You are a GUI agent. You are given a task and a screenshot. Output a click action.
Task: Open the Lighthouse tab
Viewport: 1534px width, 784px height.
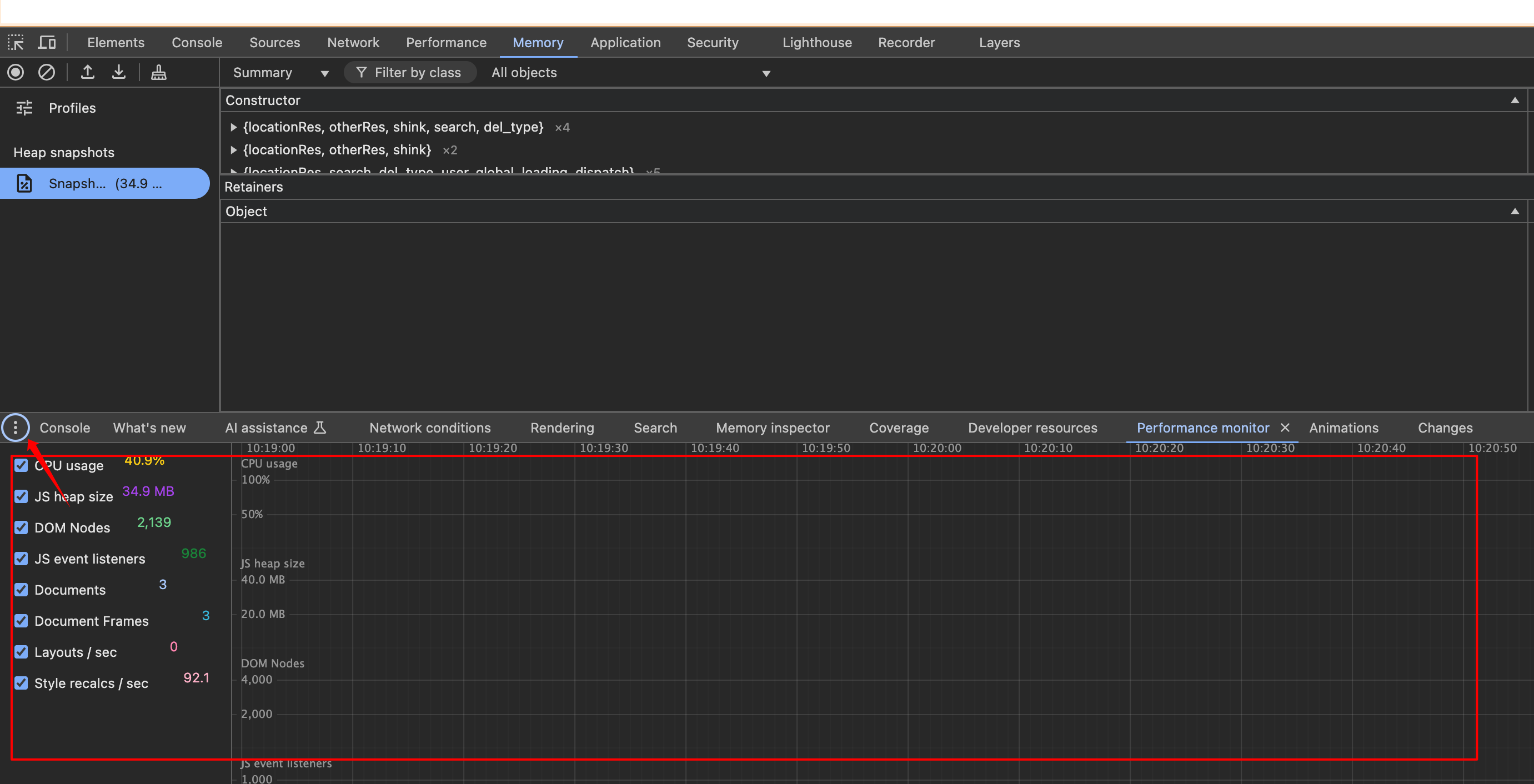(817, 42)
